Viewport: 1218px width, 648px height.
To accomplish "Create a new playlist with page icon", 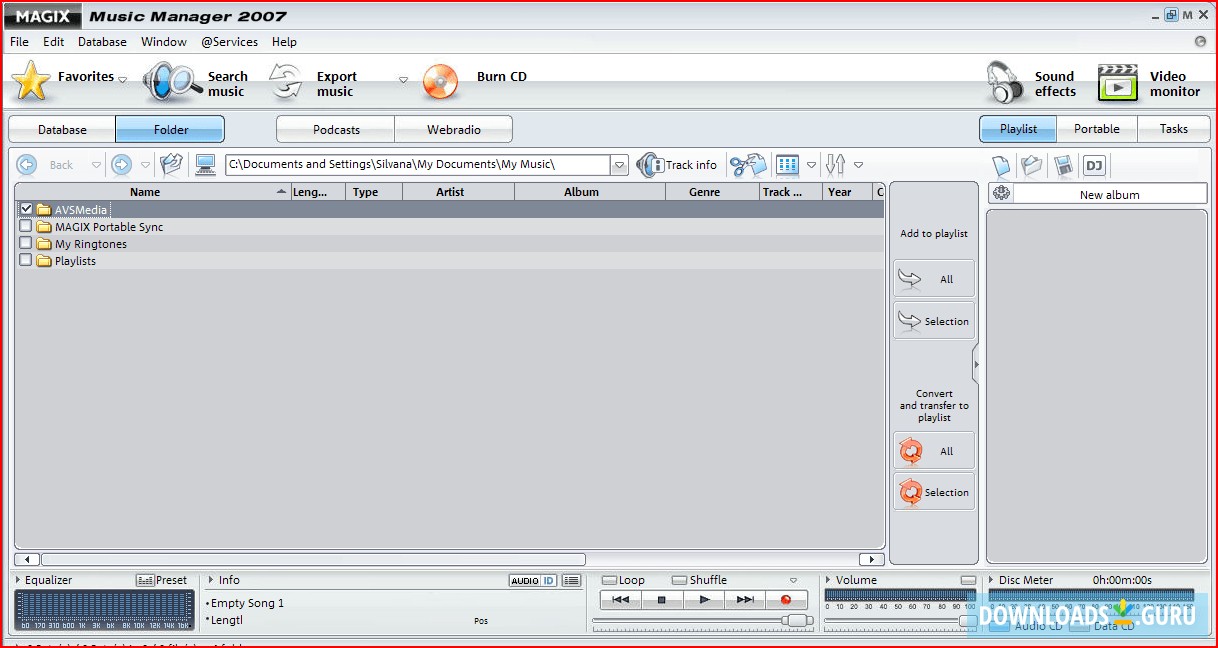I will 1001,165.
